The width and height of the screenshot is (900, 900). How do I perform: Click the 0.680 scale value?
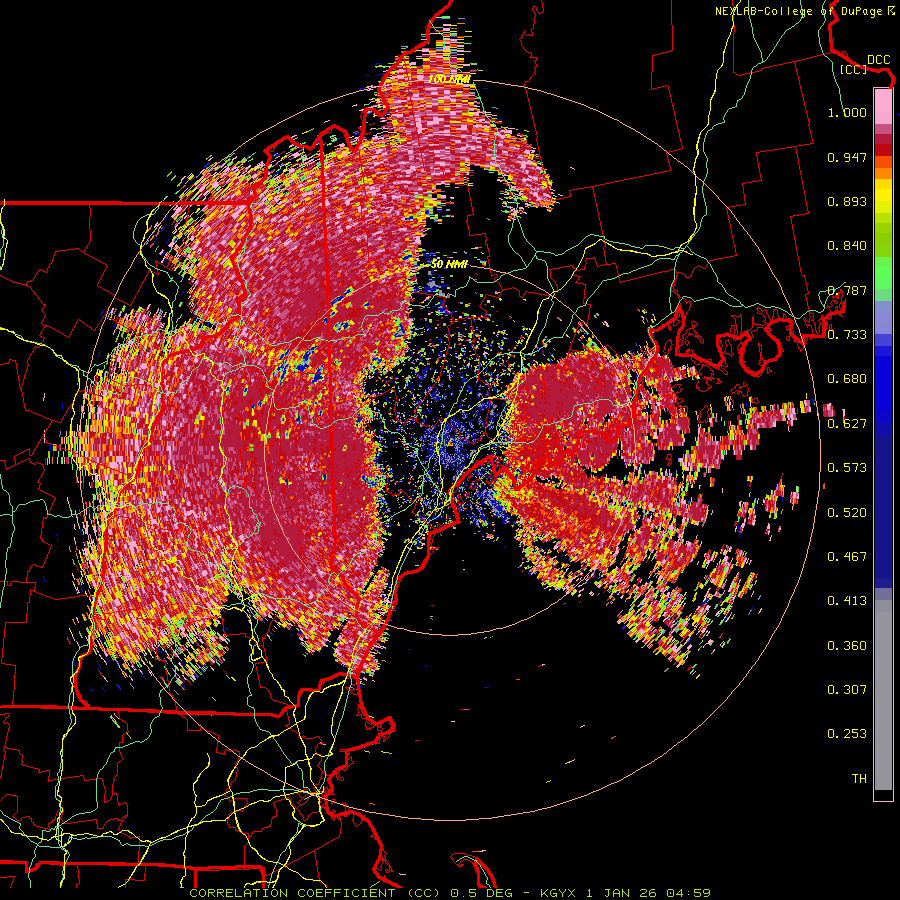[847, 379]
